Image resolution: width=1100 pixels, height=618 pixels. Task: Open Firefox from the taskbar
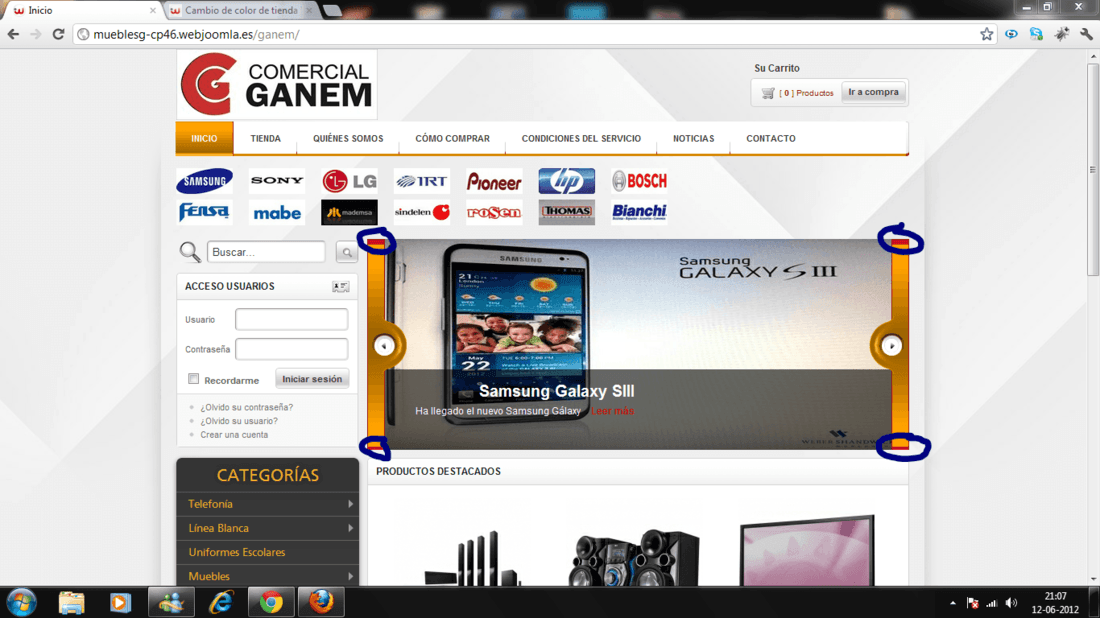click(x=321, y=602)
